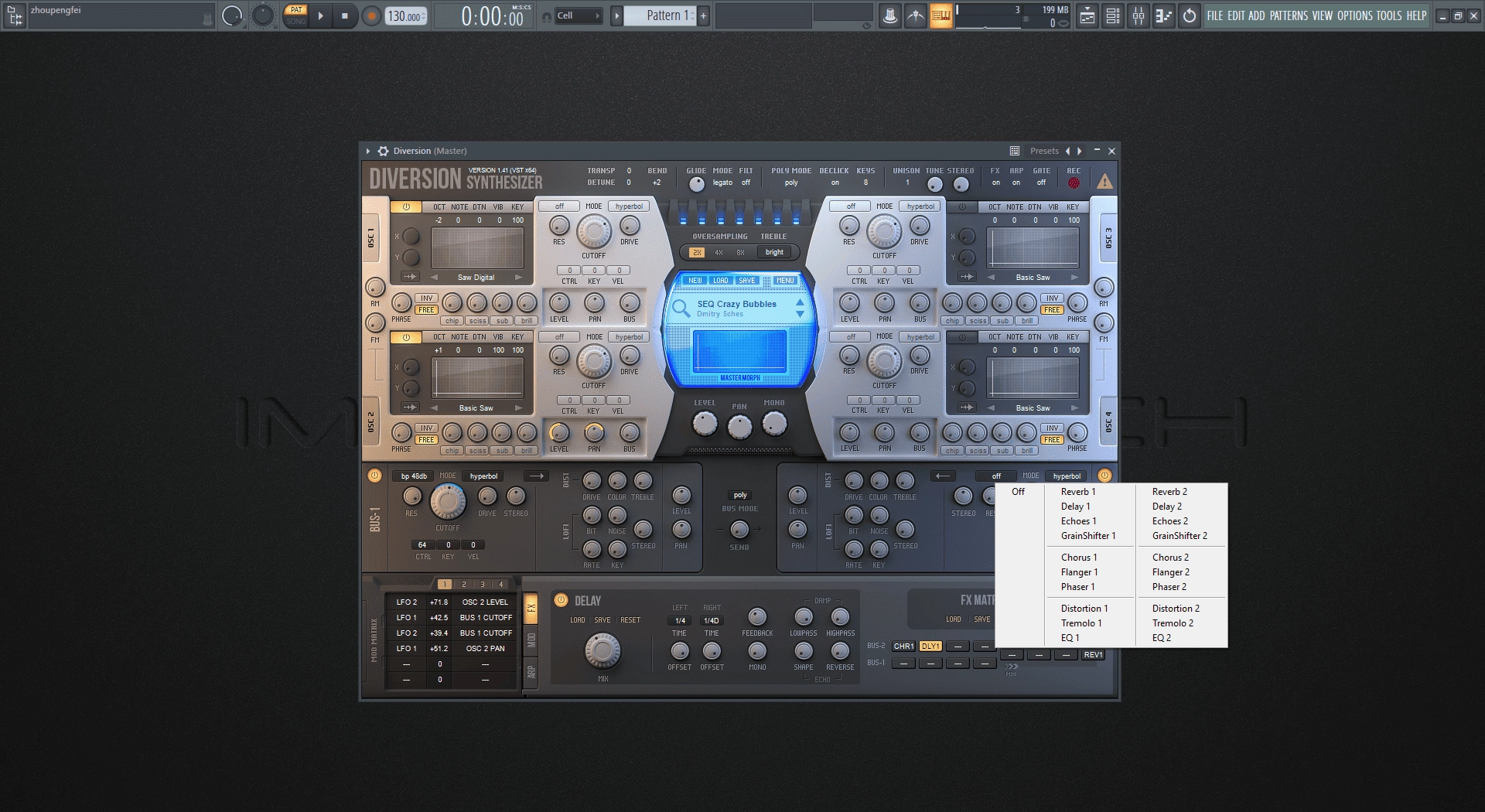Select previous preset with left arrow

(1067, 151)
